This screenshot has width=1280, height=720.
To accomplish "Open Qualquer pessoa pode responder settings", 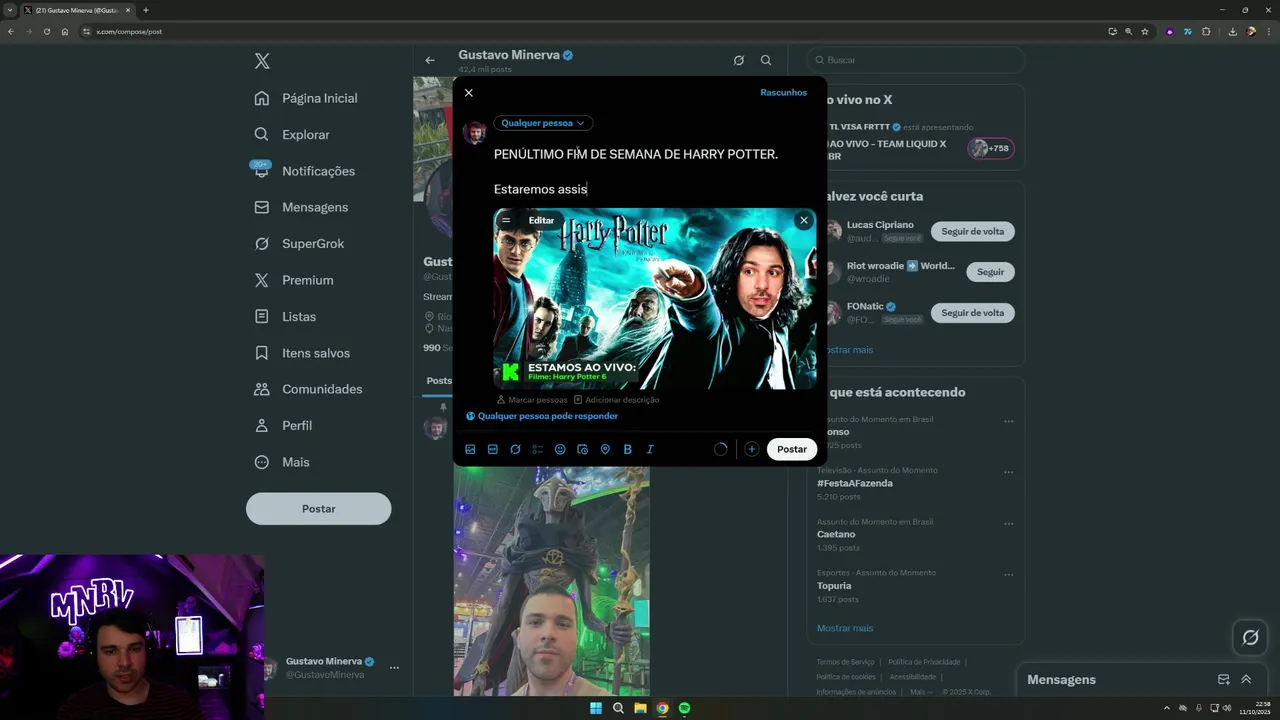I will click(x=542, y=416).
